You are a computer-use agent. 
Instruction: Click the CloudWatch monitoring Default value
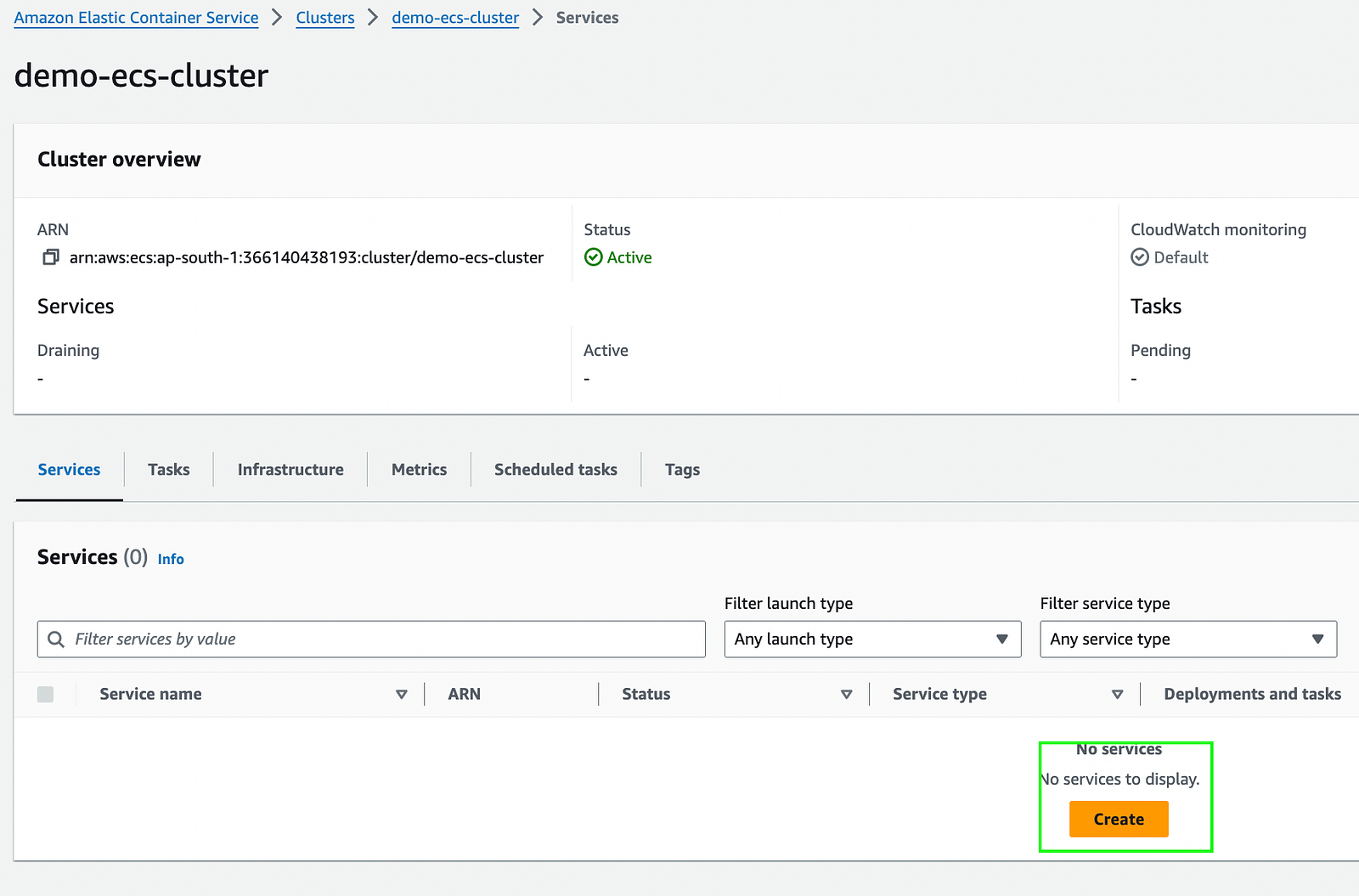[1181, 257]
